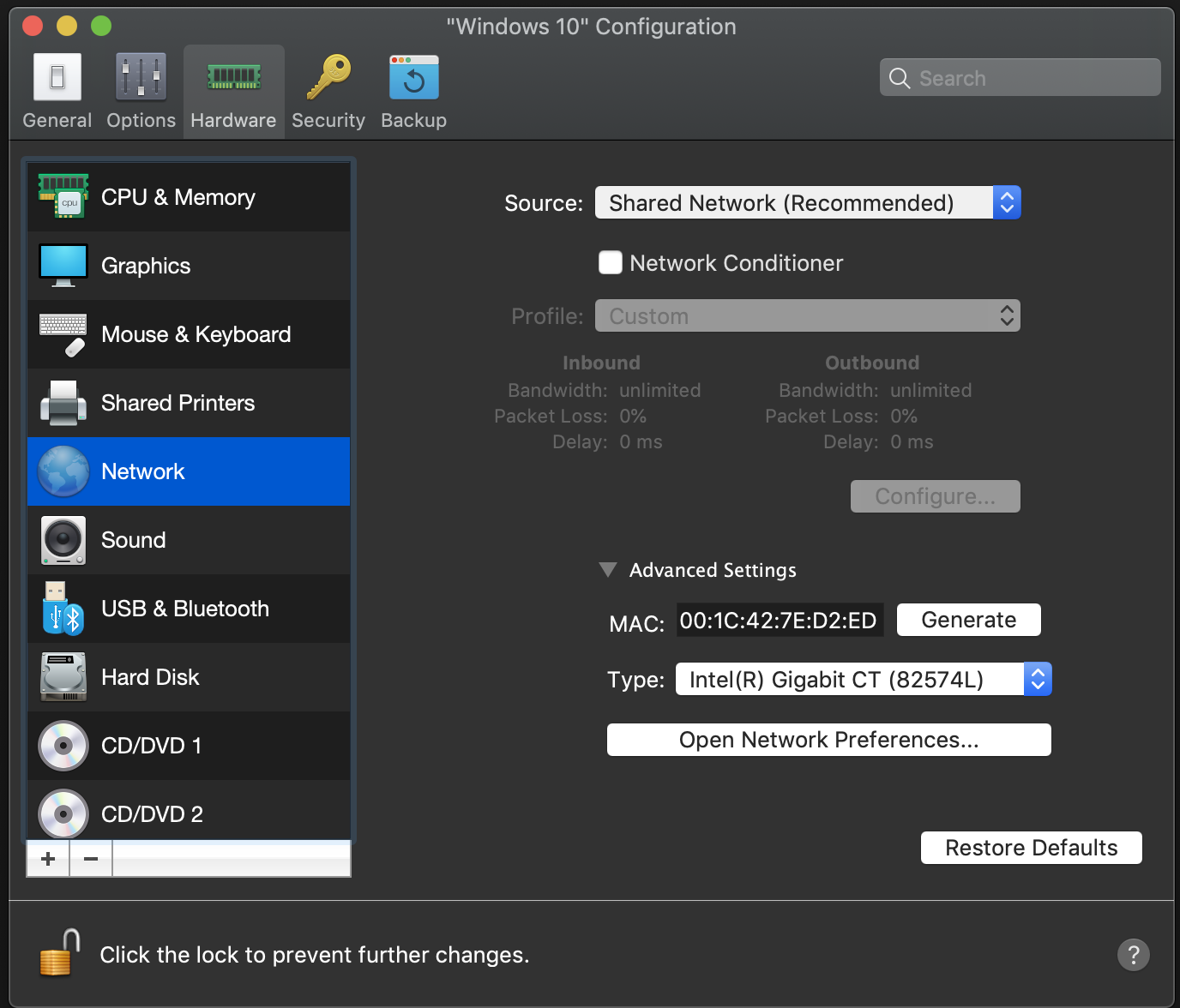Remove selected device with minus button
1180x1008 pixels.
pos(91,859)
